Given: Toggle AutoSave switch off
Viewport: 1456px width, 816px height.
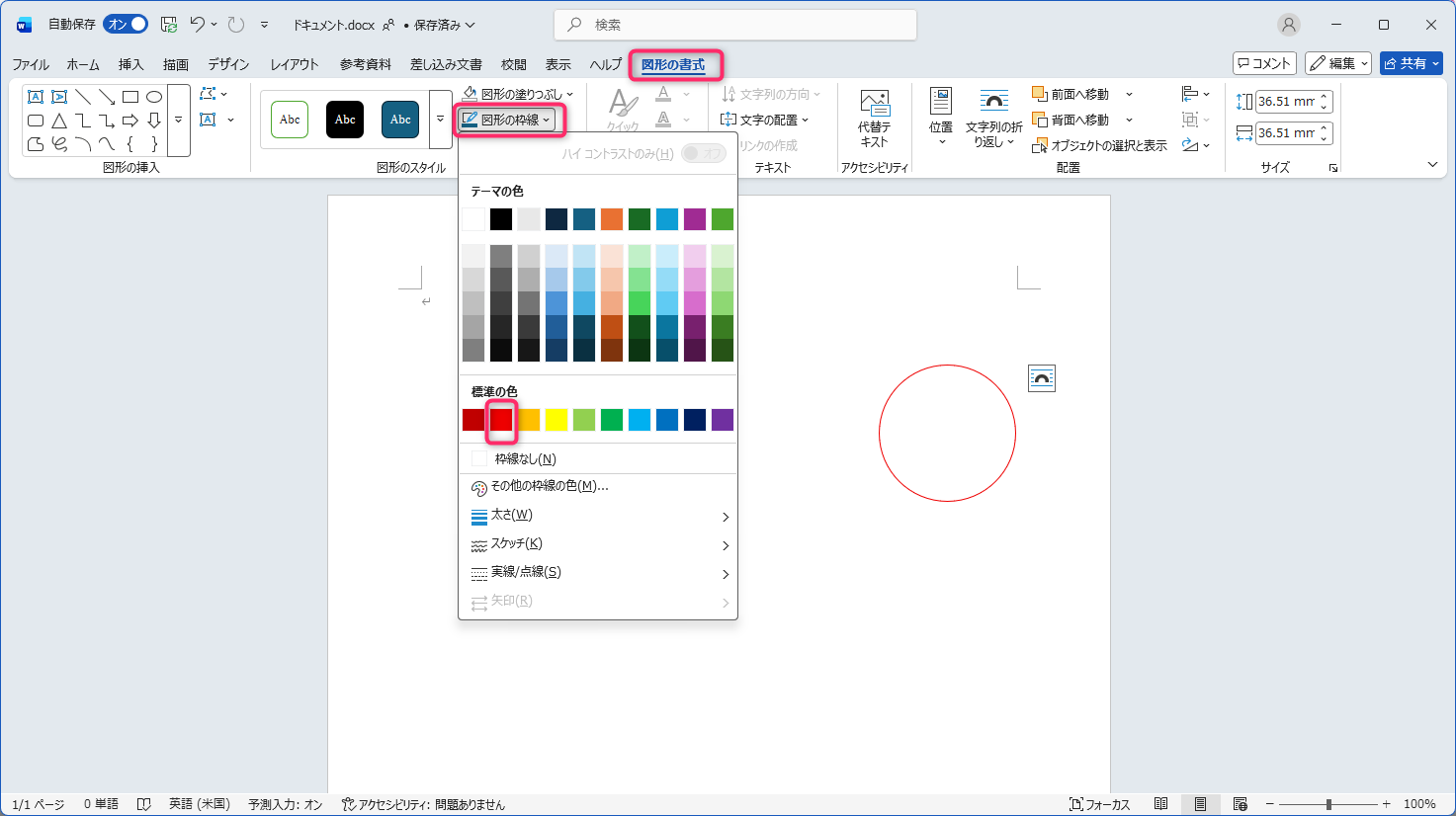Looking at the screenshot, I should point(126,25).
